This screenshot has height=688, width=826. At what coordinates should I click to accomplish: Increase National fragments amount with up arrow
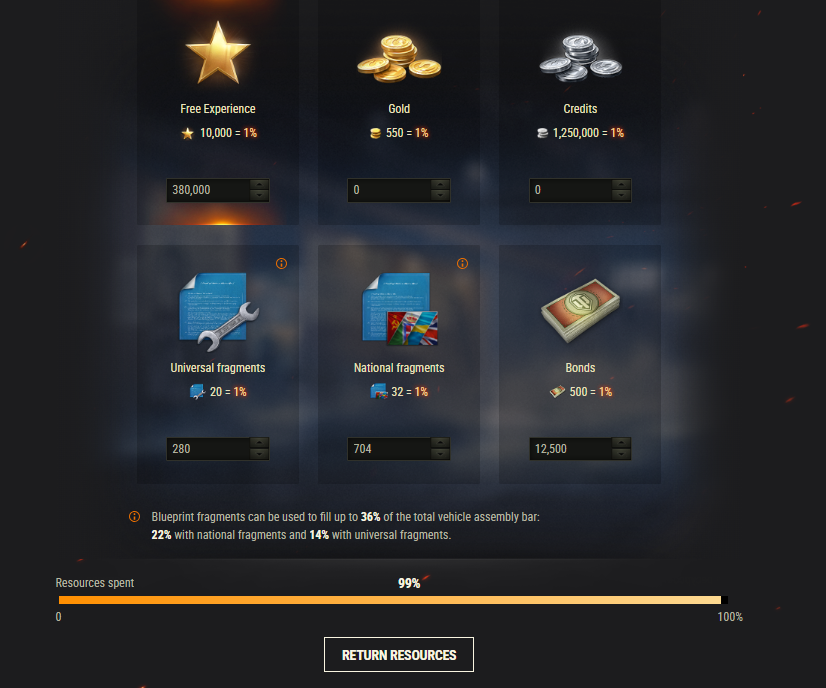coord(440,444)
